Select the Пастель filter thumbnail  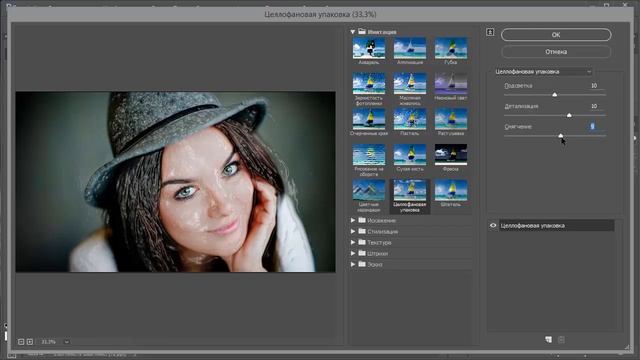click(410, 119)
